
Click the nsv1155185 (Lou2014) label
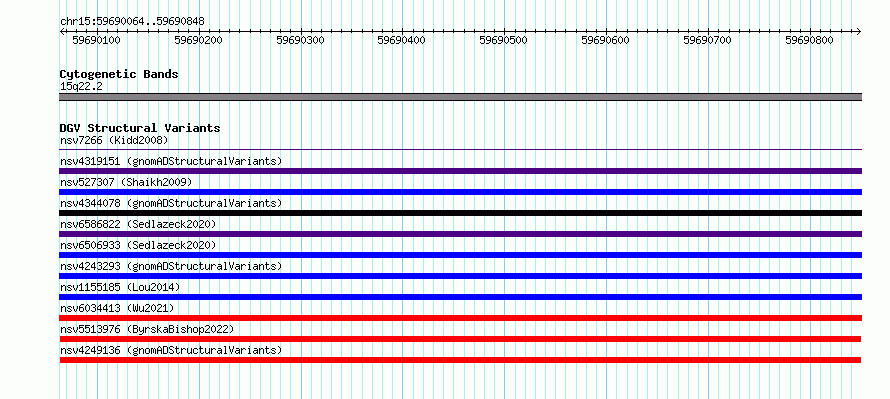[x=120, y=287]
